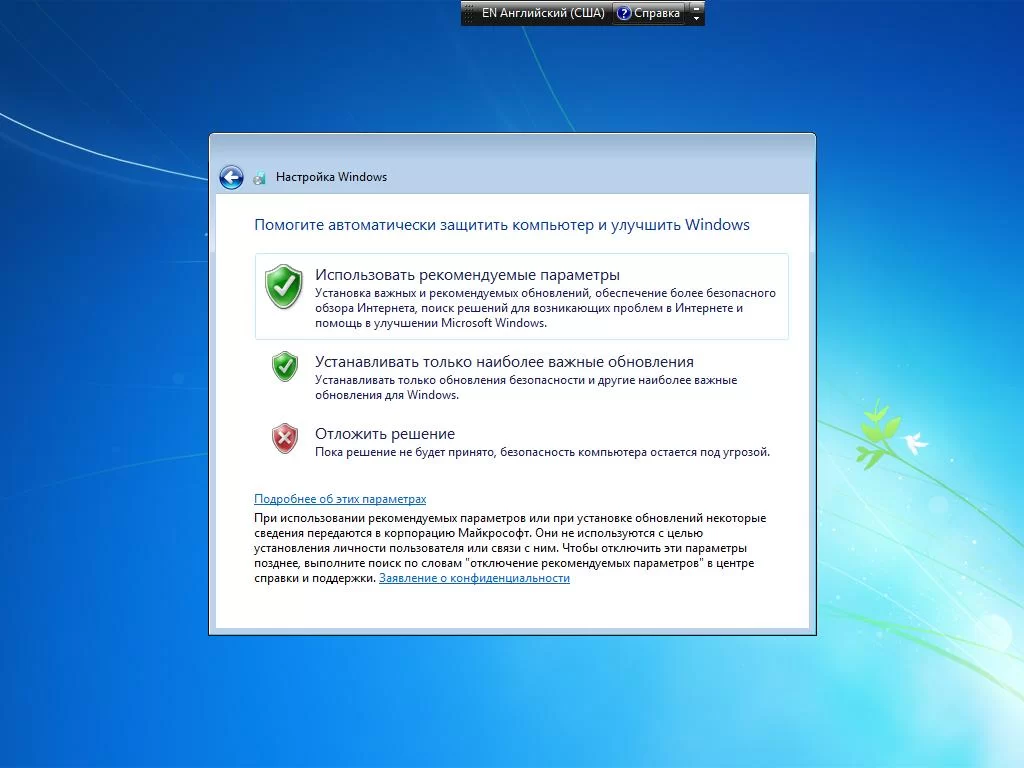Viewport: 1024px width, 768px height.
Task: Open language bar options down-arrow
Action: [x=696, y=18]
